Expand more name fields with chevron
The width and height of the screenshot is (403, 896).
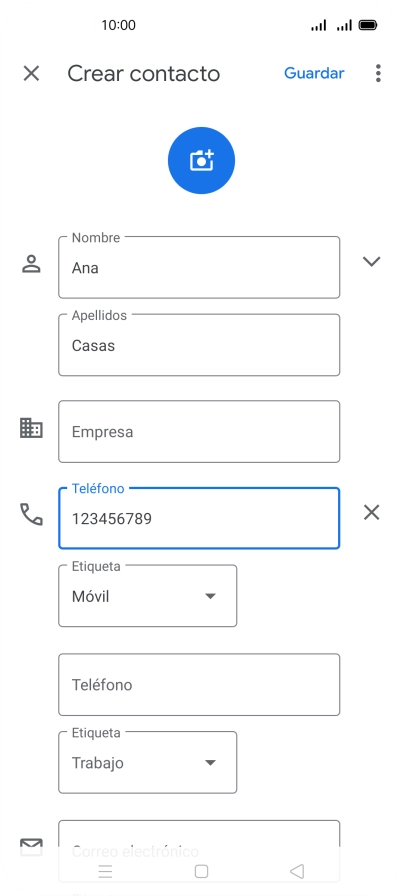pos(372,261)
